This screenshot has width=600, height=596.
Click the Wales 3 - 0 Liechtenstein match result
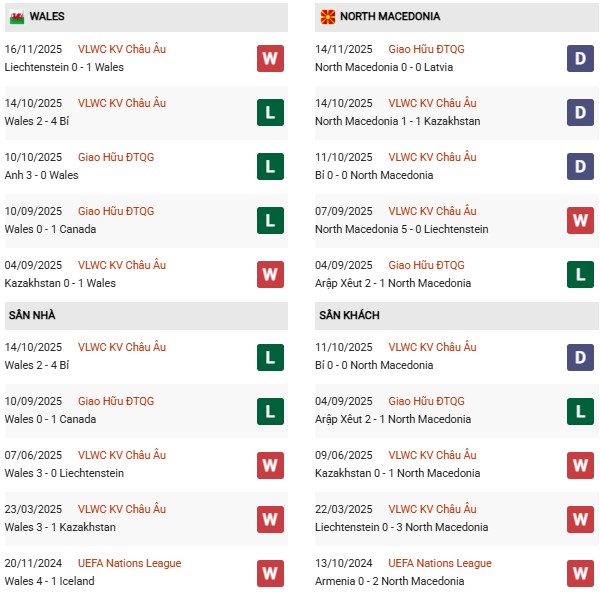tap(60, 473)
